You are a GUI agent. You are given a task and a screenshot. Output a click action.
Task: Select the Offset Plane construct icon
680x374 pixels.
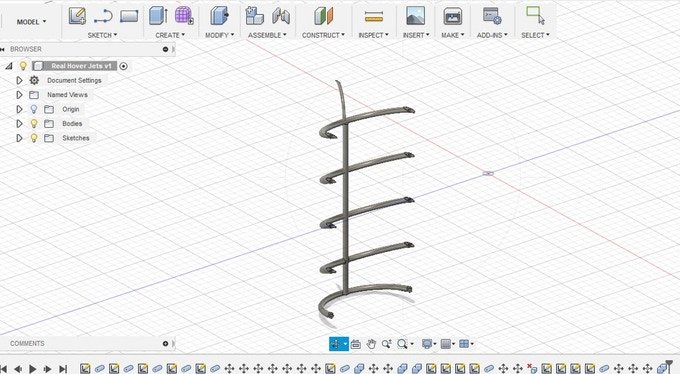point(324,16)
